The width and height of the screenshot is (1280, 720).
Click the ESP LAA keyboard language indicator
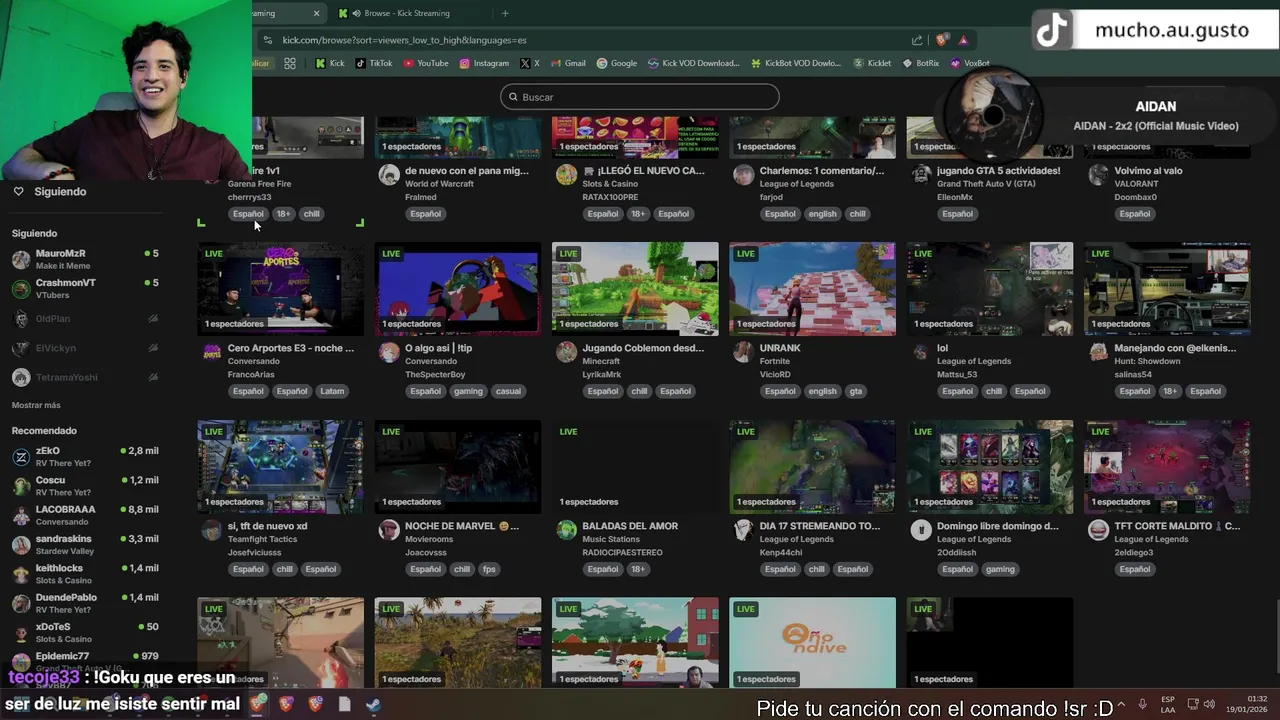(x=1168, y=704)
